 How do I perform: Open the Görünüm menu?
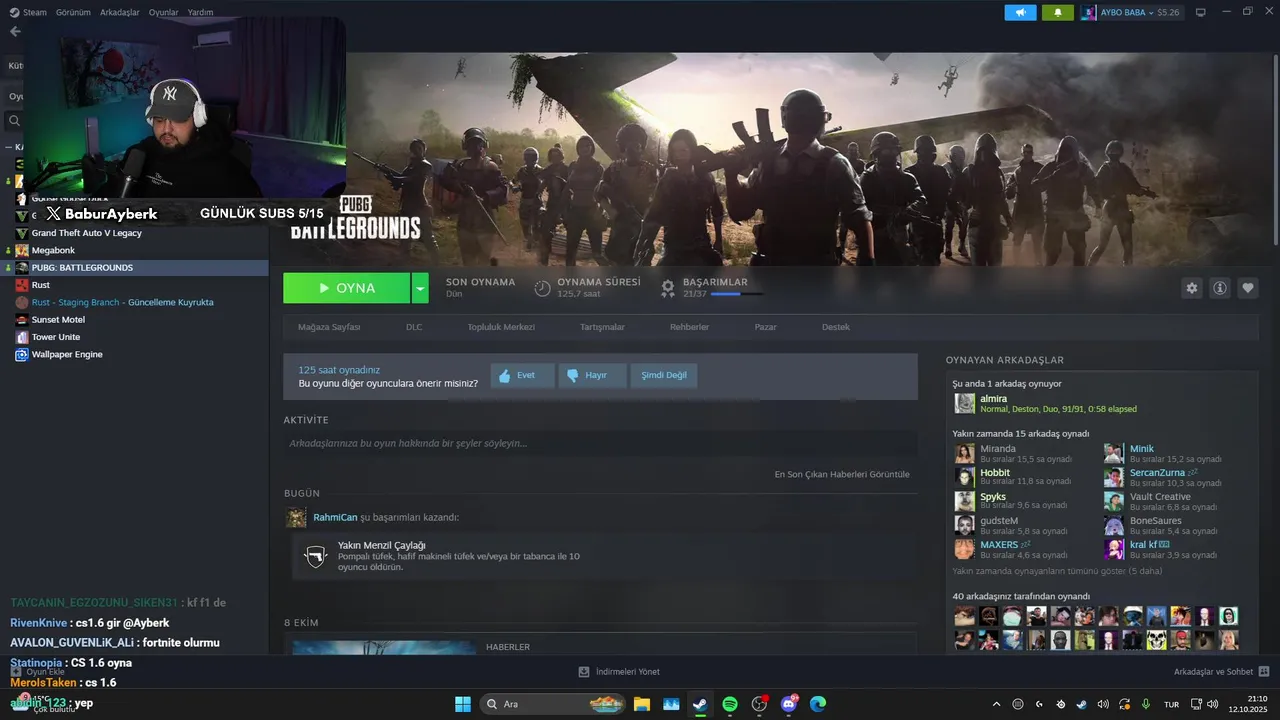[x=73, y=12]
